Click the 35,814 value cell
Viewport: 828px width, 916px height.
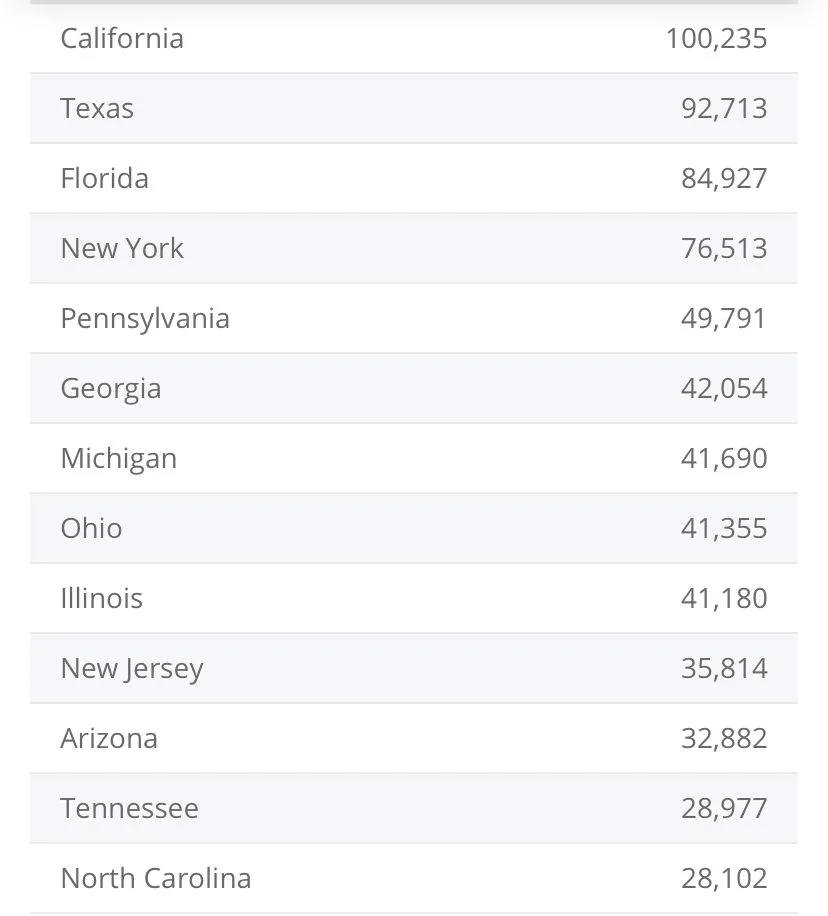(x=724, y=669)
